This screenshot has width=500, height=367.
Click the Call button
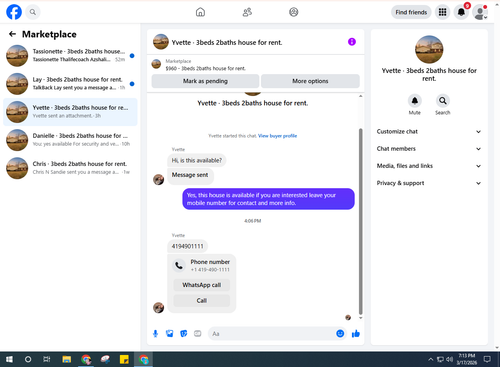(x=201, y=300)
